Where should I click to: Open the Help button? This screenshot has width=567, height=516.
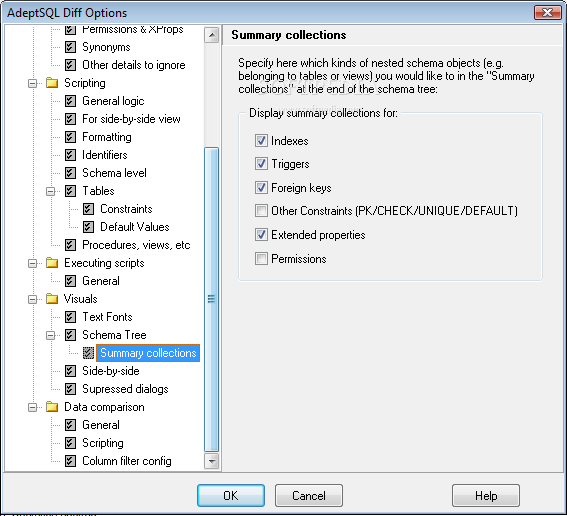tap(486, 495)
